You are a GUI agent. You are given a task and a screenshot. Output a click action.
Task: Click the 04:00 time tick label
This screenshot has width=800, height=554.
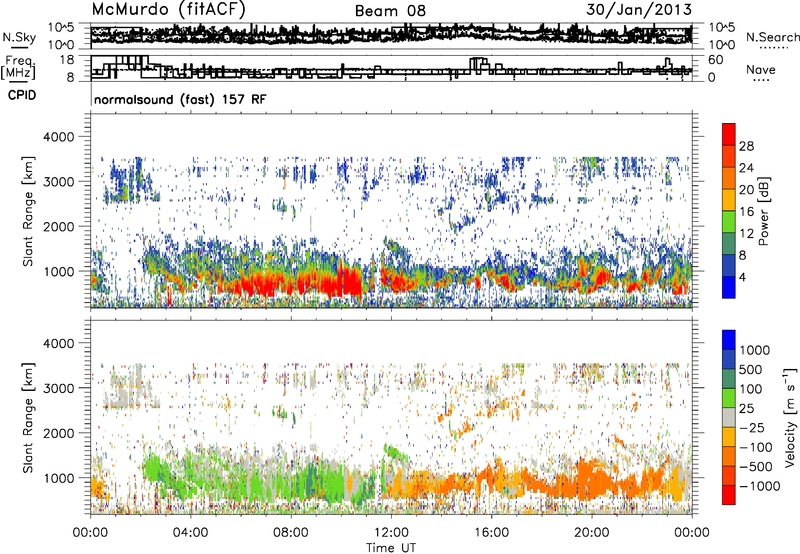[x=190, y=533]
